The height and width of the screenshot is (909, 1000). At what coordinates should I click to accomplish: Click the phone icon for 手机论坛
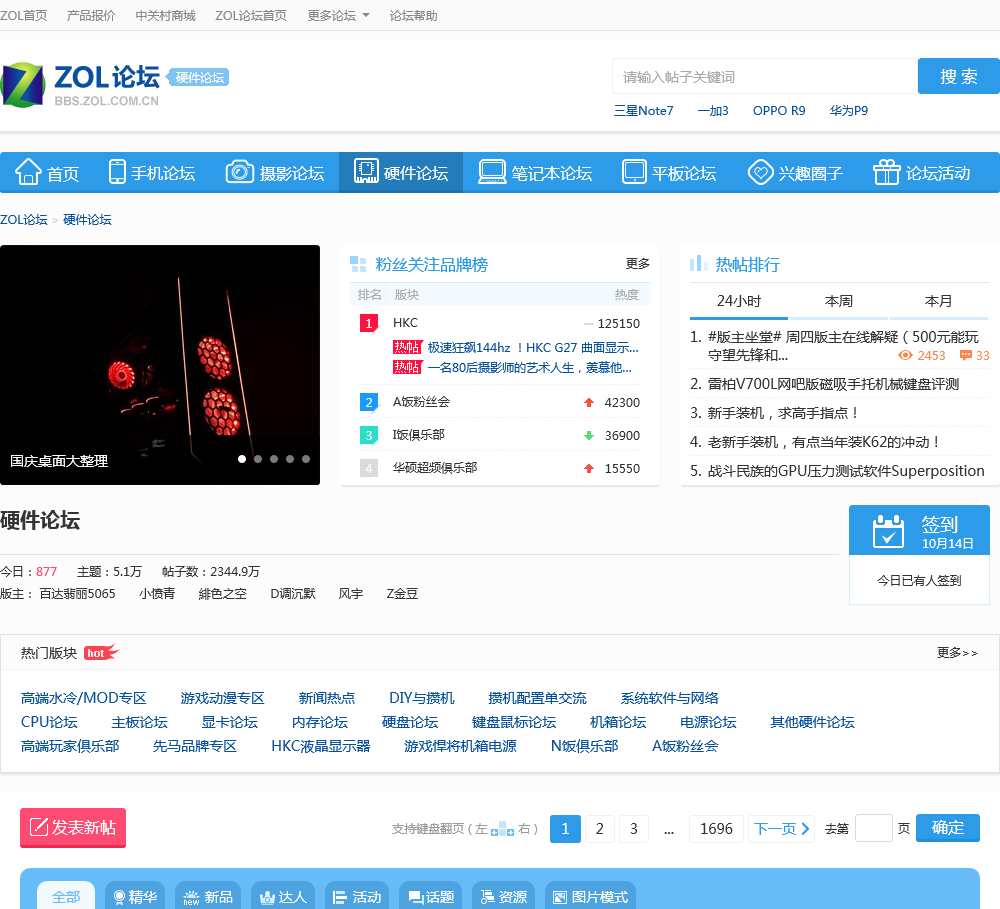coord(117,172)
